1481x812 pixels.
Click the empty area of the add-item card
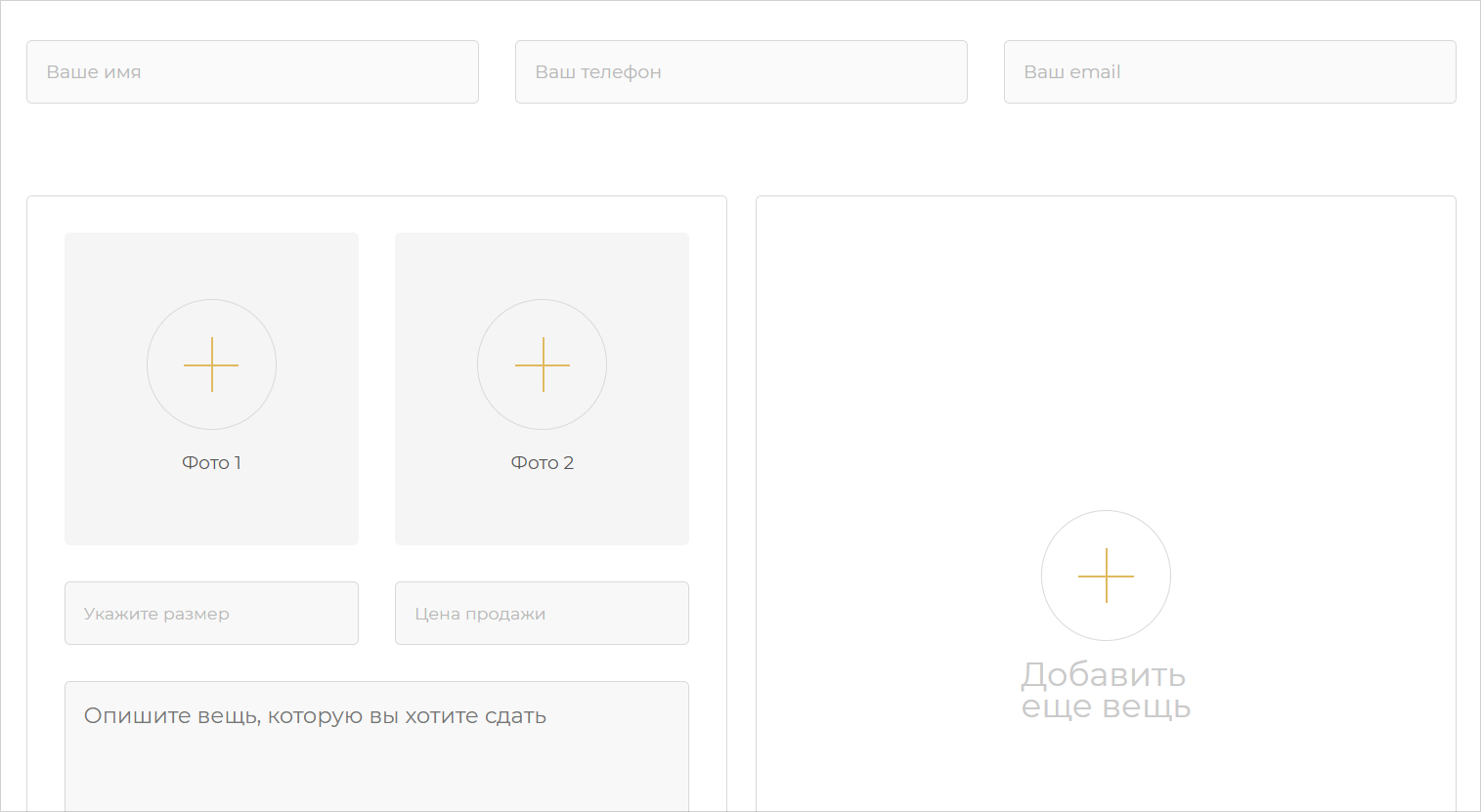(1105, 342)
